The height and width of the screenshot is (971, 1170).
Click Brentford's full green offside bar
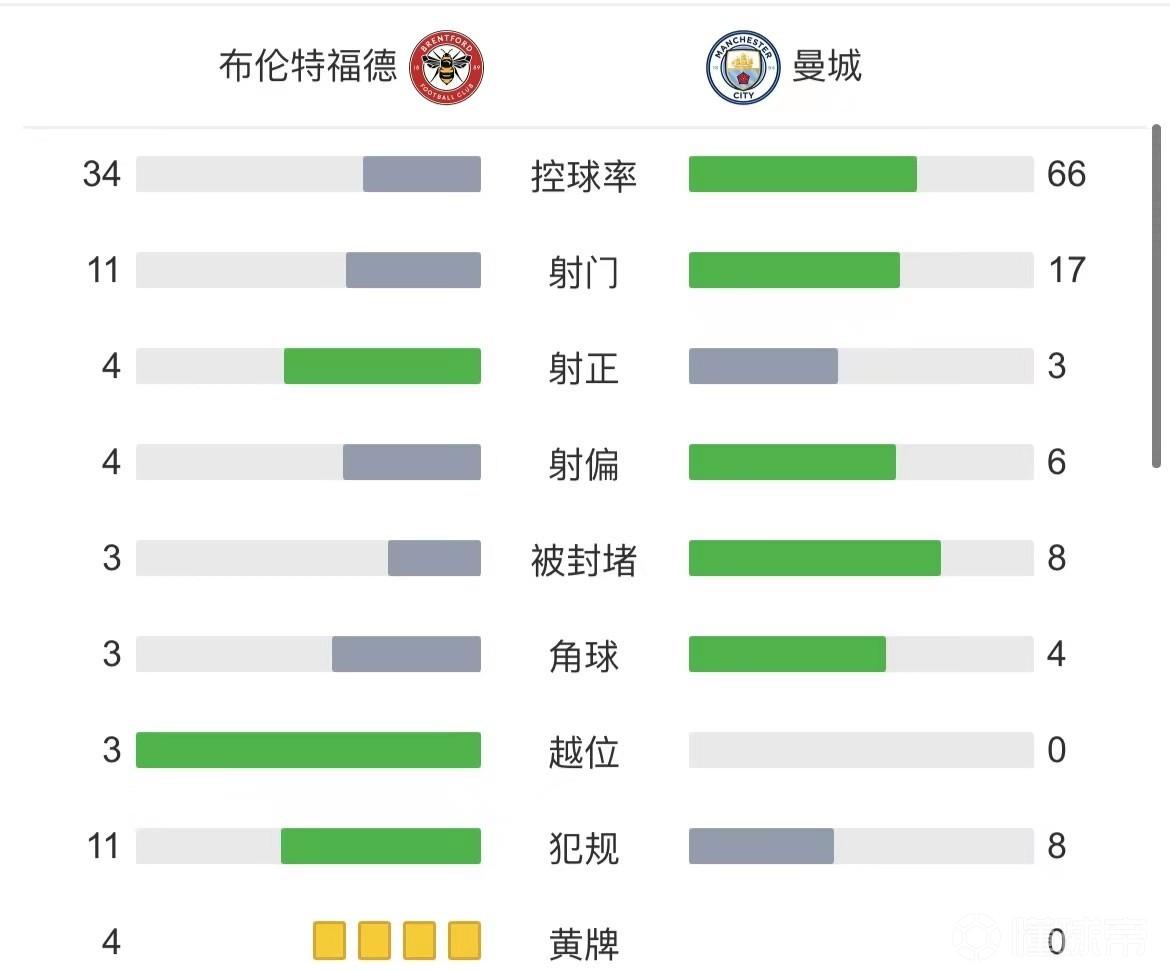(x=308, y=750)
